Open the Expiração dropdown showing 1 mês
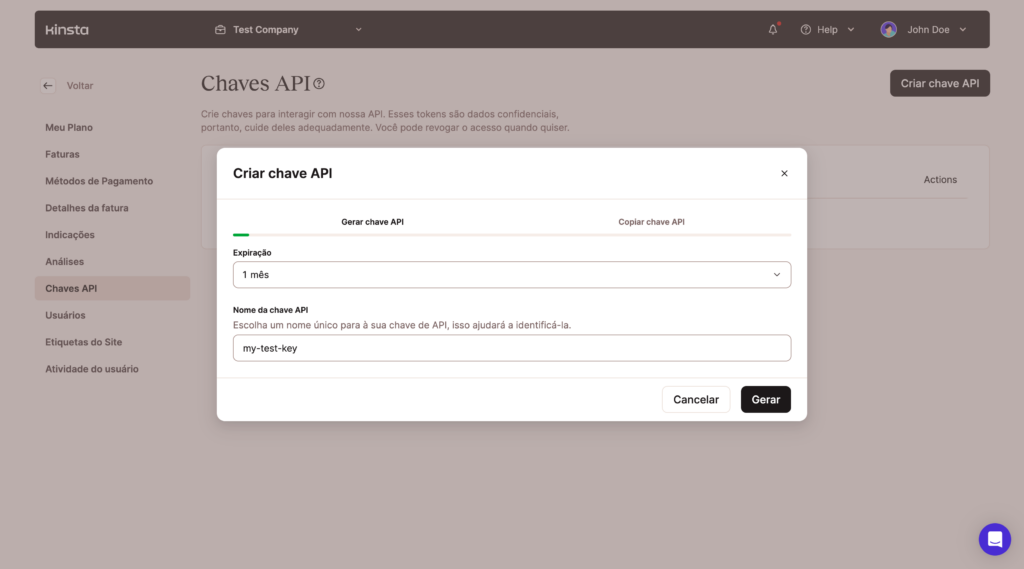 click(x=511, y=274)
